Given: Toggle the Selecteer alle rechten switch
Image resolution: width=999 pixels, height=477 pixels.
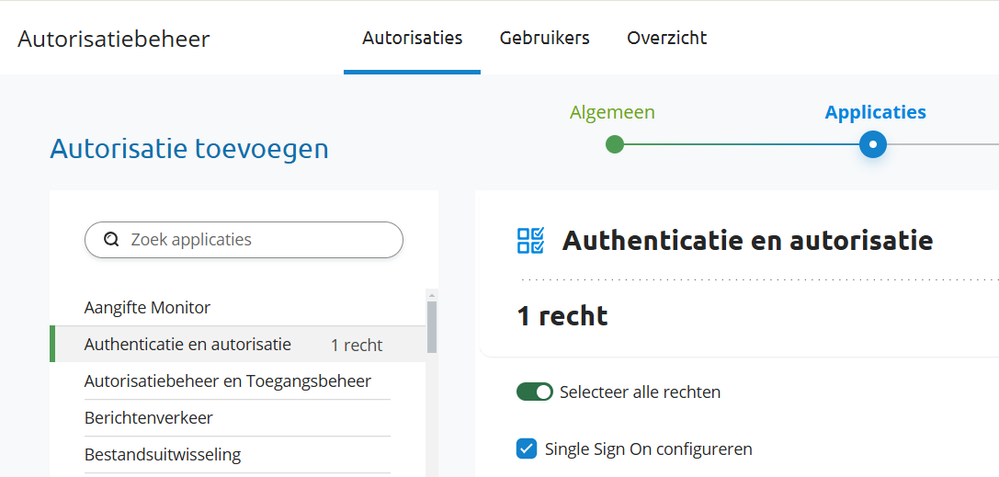Looking at the screenshot, I should (535, 392).
